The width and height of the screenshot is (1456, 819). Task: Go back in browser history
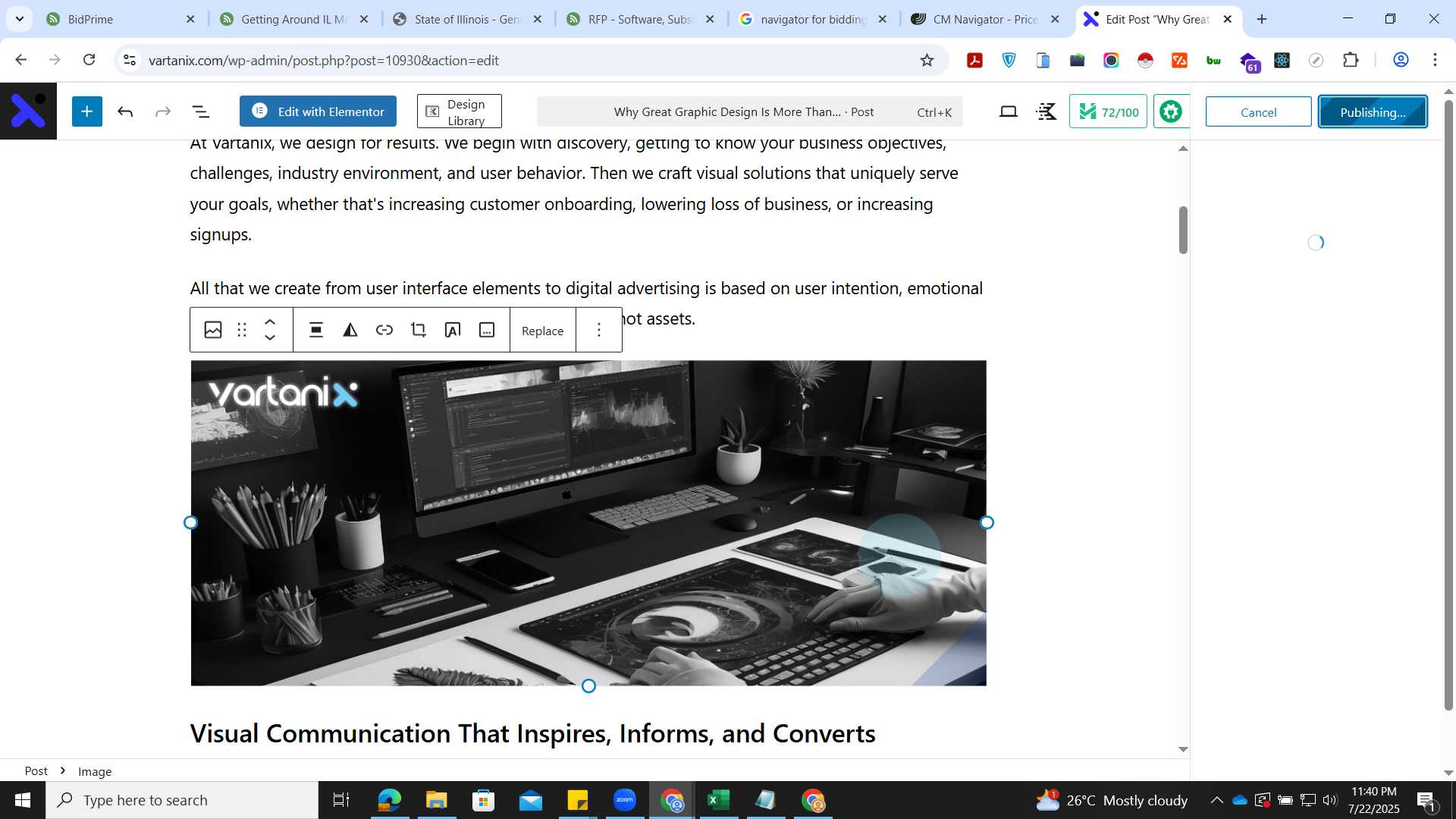tap(20, 60)
